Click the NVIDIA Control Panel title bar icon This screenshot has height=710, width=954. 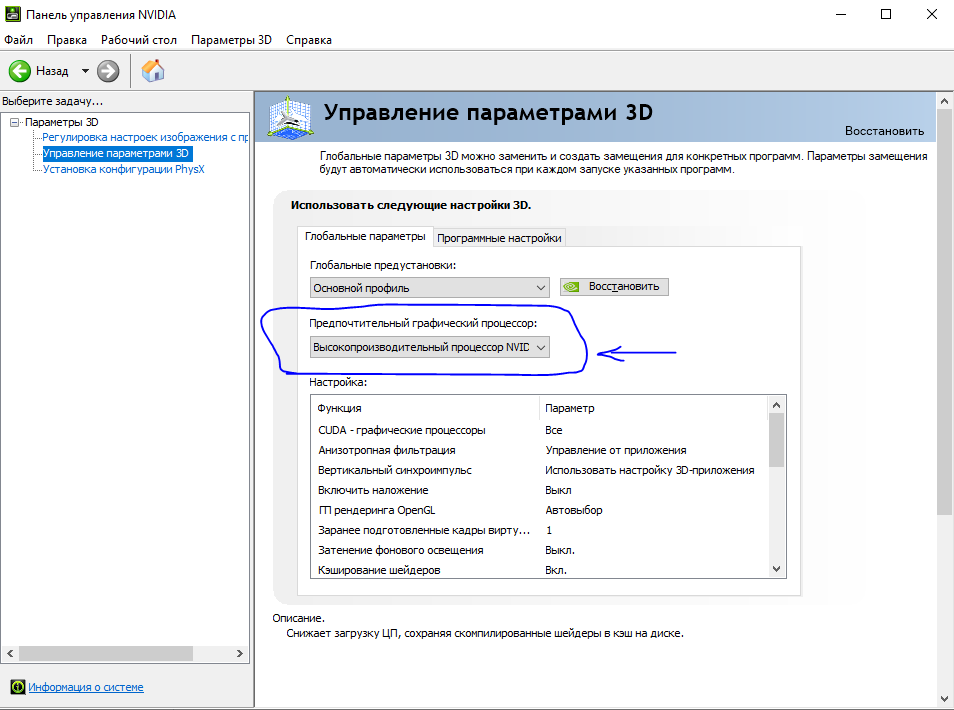tap(13, 14)
